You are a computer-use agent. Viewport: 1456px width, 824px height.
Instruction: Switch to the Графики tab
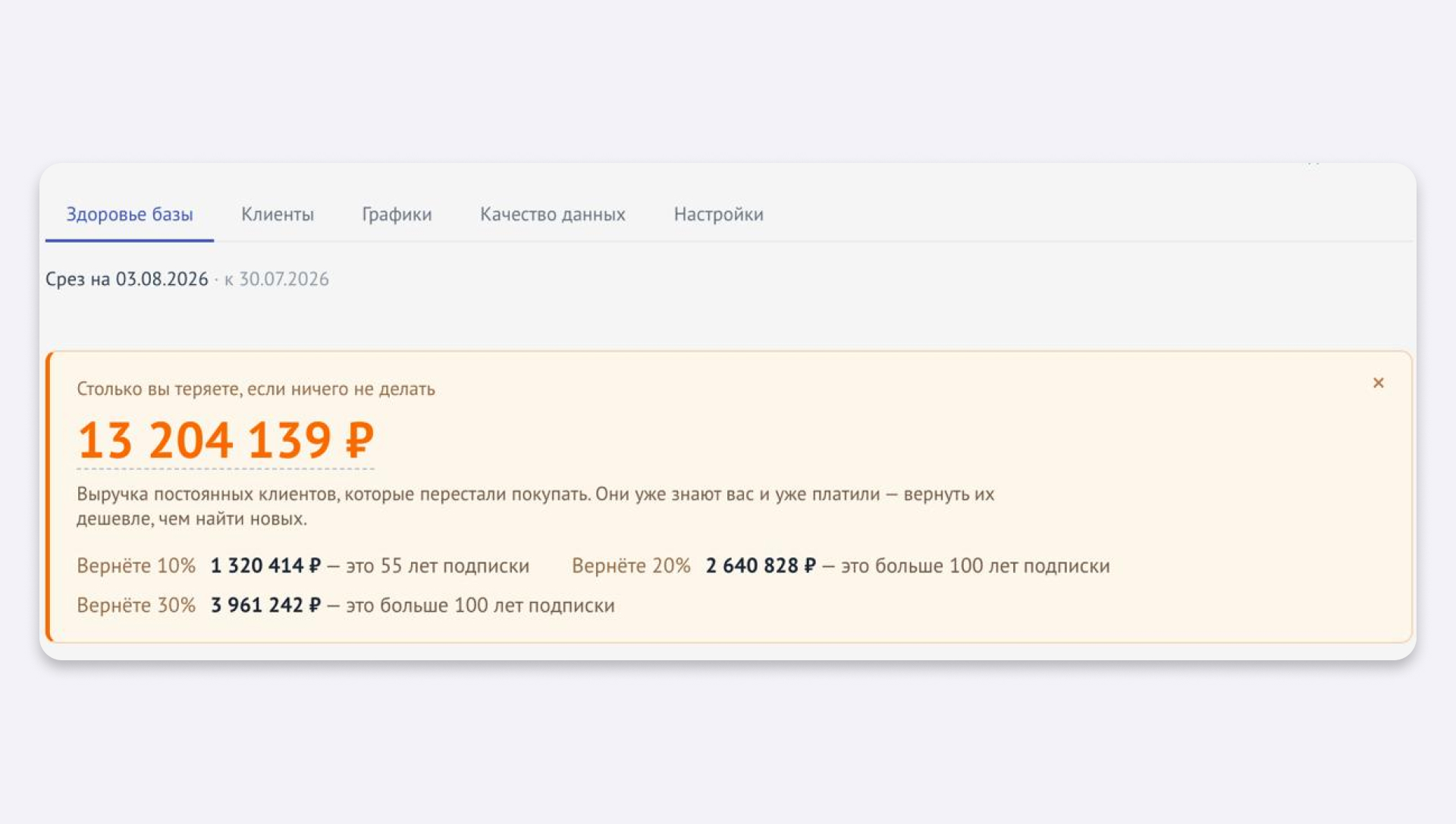397,215
